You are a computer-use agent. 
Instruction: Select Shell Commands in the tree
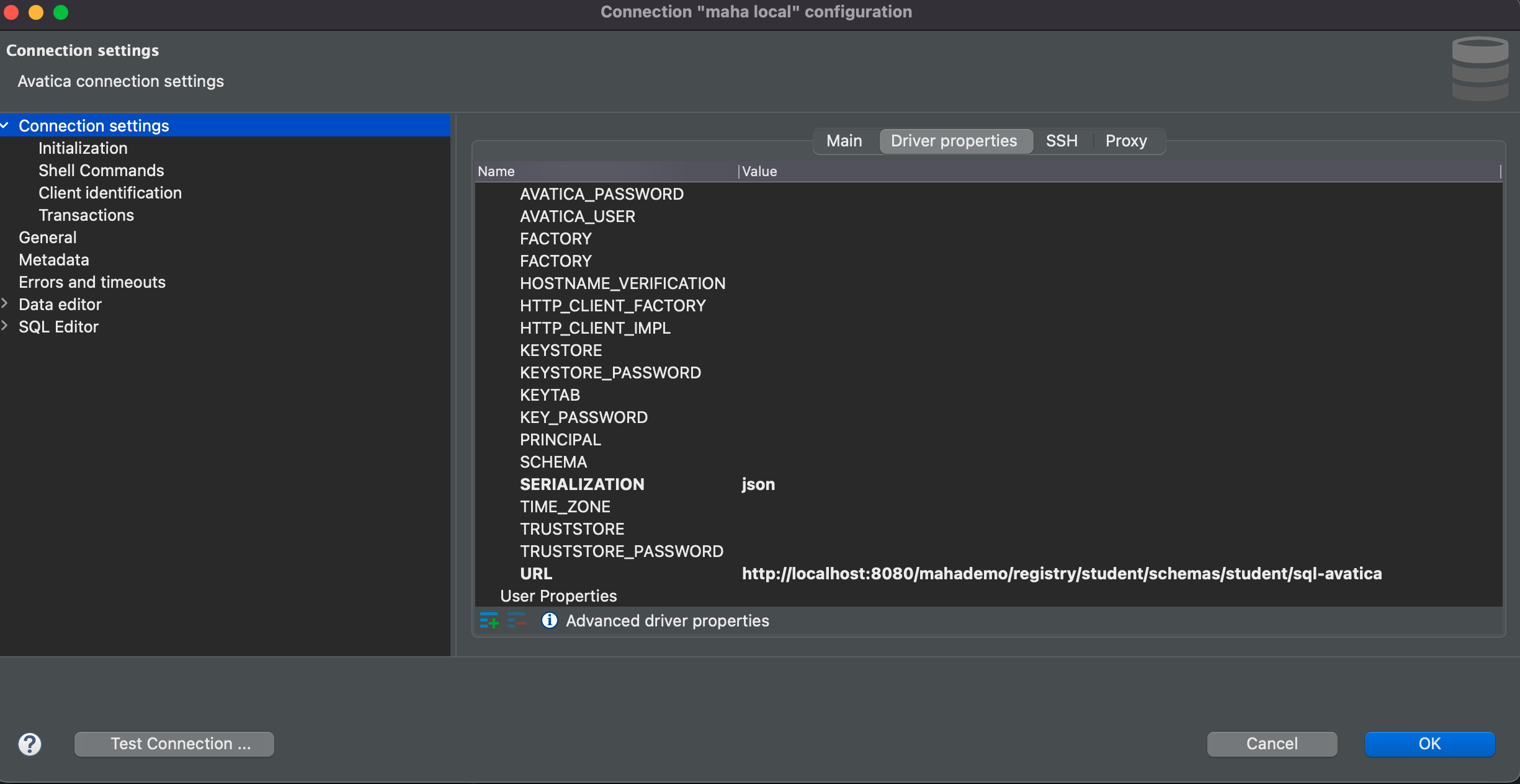(x=101, y=171)
